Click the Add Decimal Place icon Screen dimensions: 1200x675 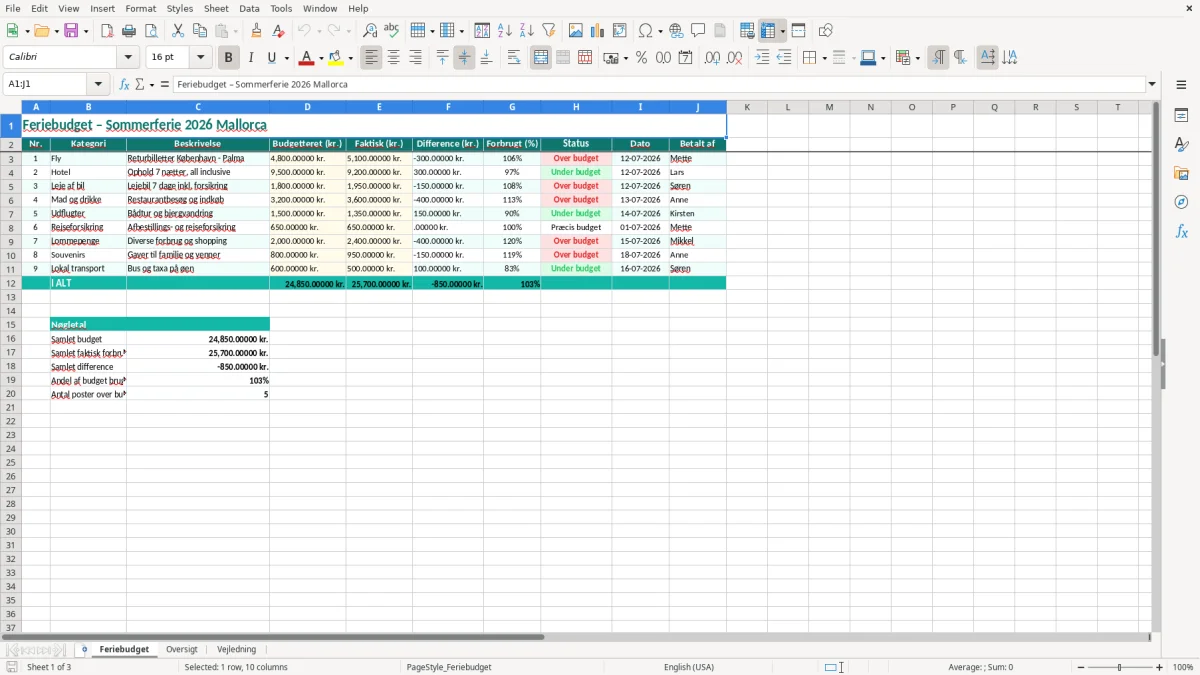coord(713,58)
